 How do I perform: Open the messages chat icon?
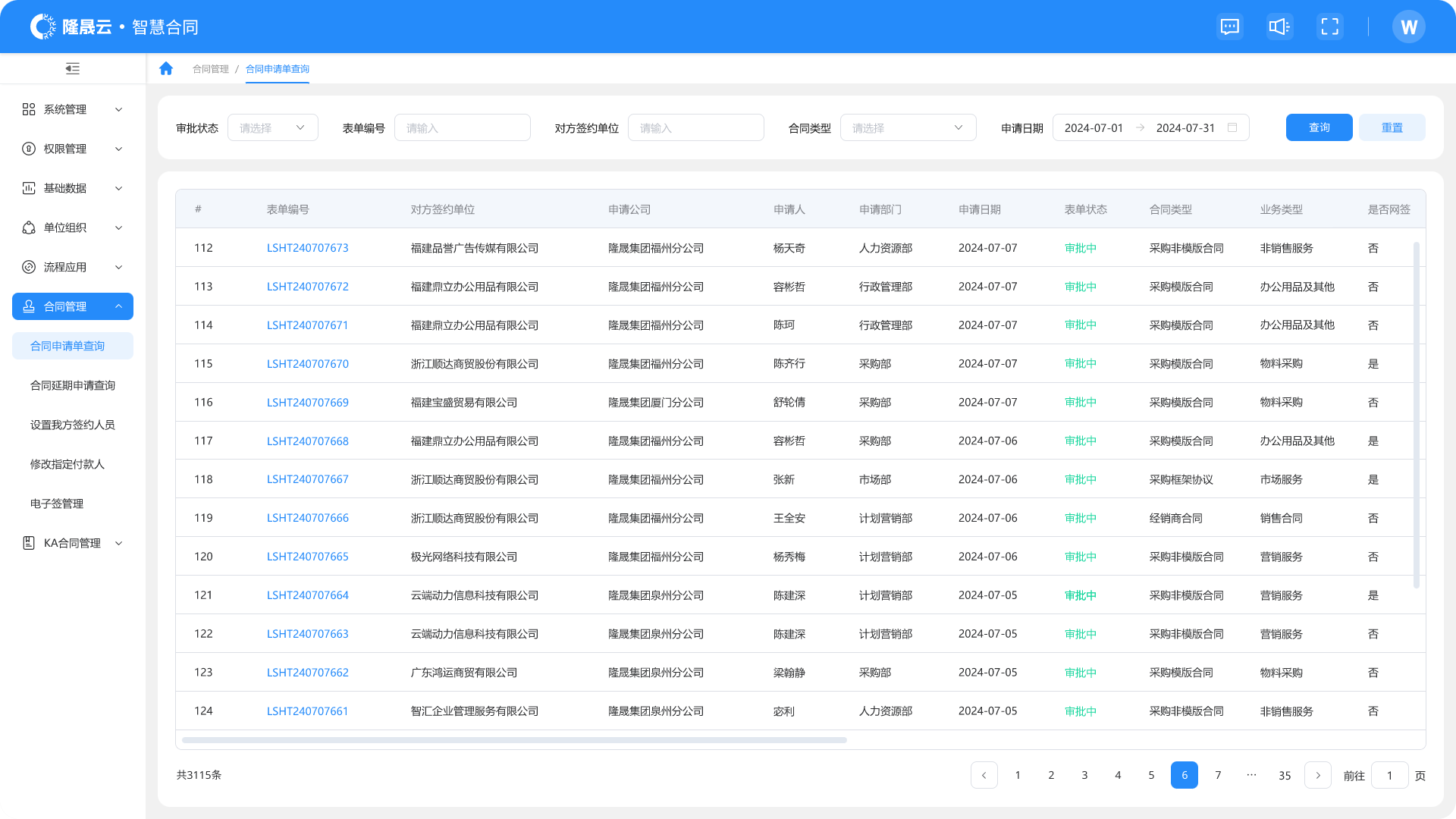[x=1229, y=27]
